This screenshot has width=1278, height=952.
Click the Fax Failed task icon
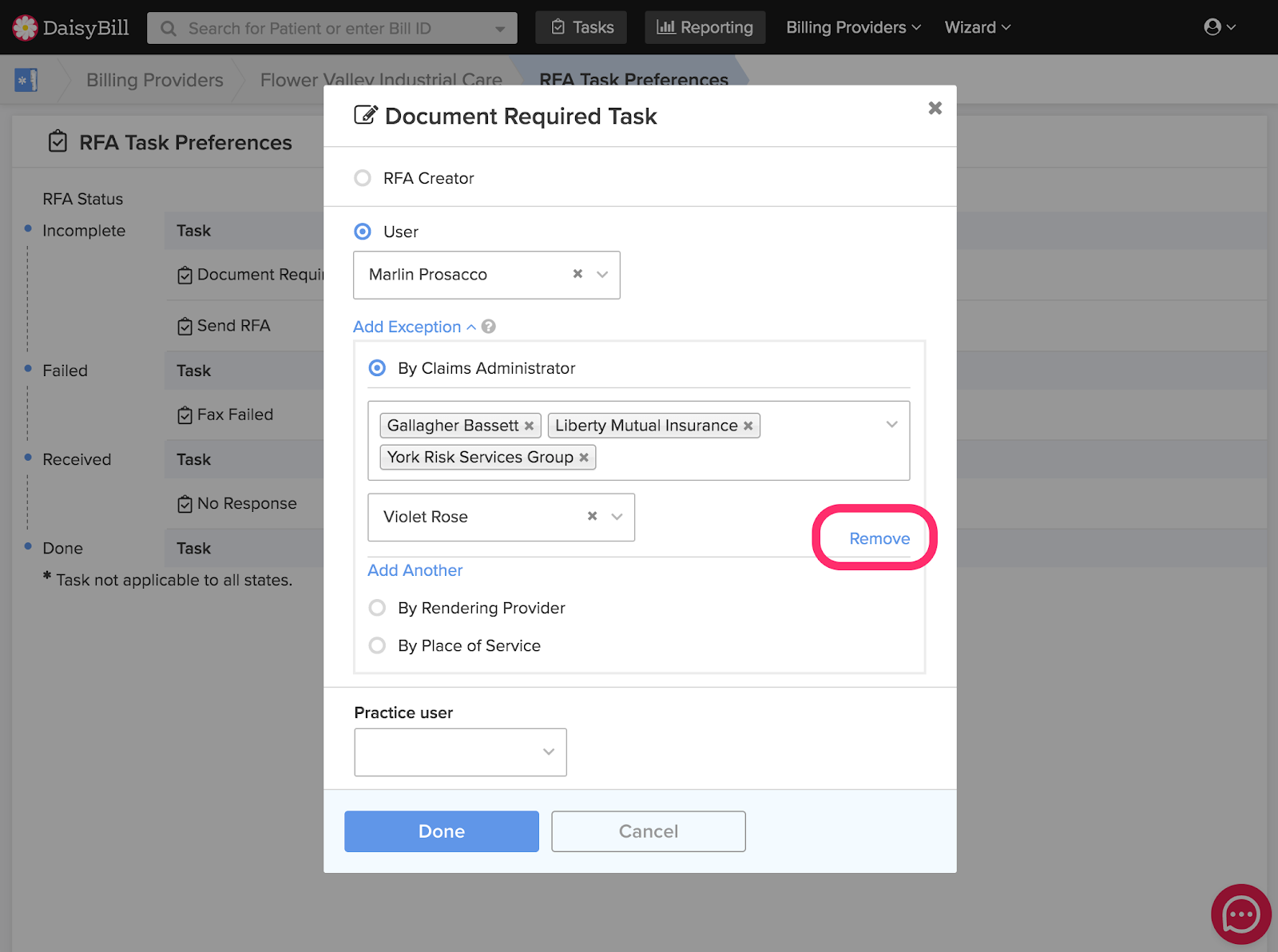[x=185, y=415]
